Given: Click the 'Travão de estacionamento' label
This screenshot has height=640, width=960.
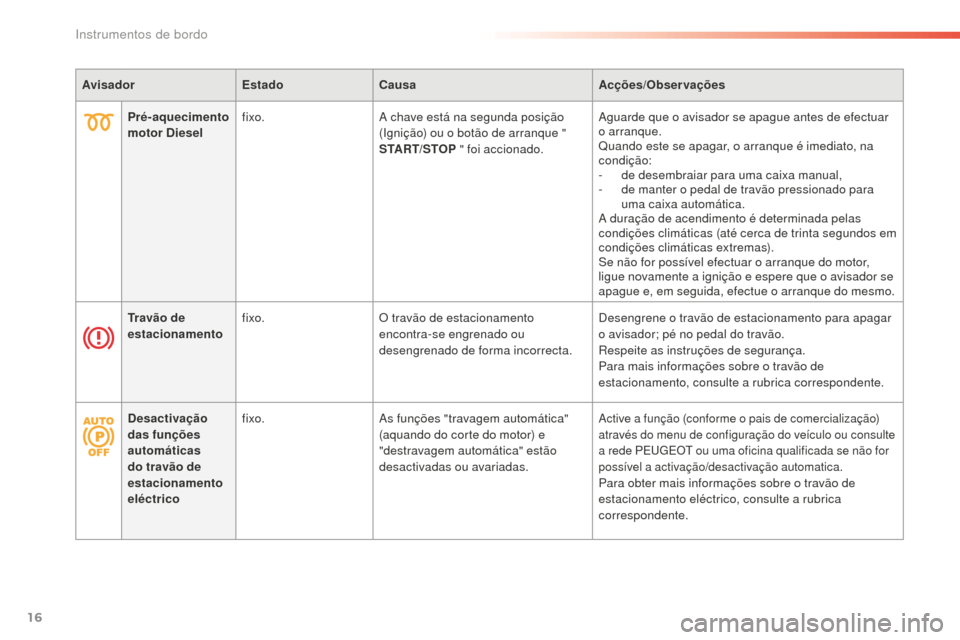Looking at the screenshot, I should (175, 326).
